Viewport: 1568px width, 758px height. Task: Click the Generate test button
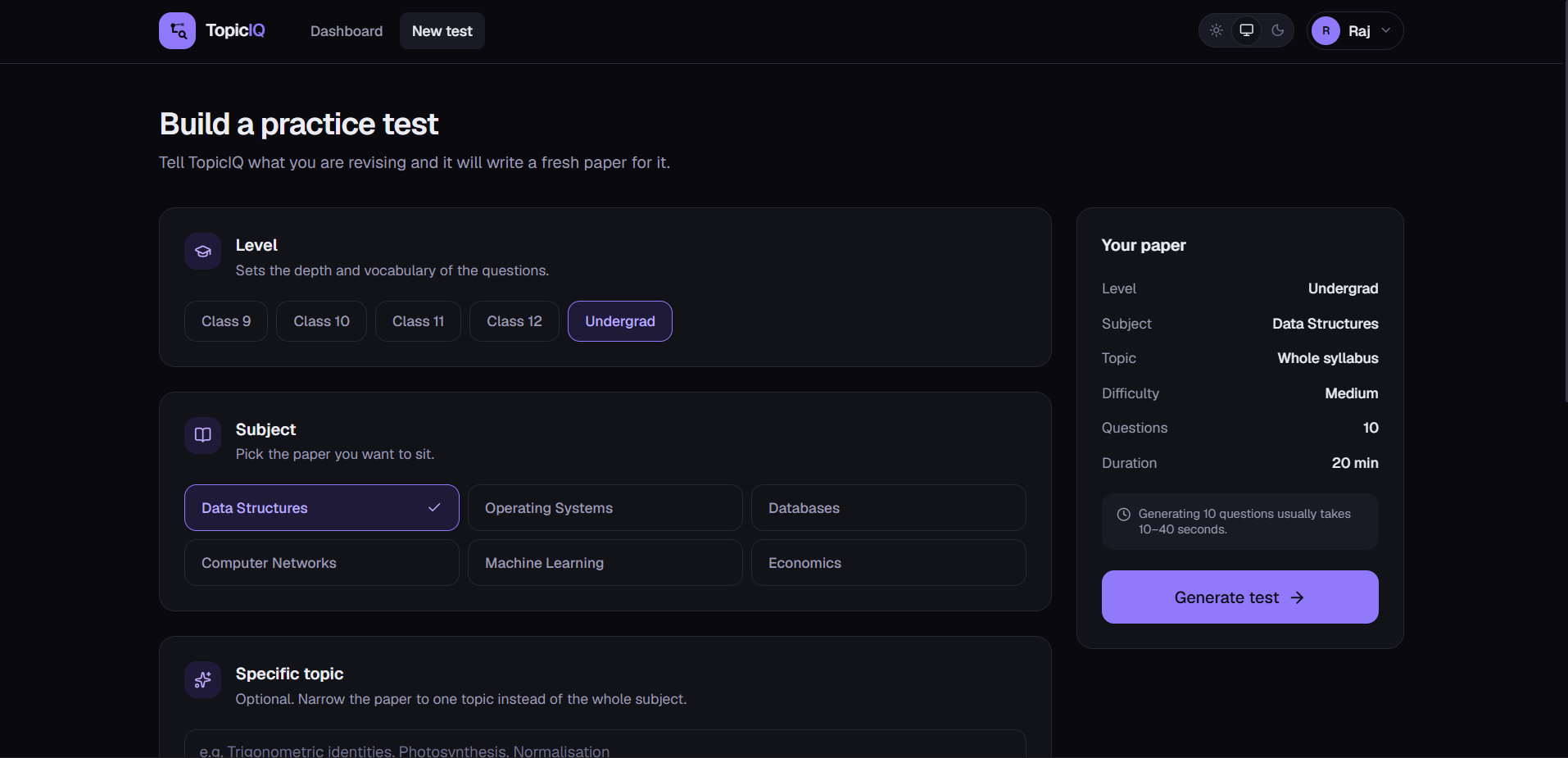tap(1240, 597)
